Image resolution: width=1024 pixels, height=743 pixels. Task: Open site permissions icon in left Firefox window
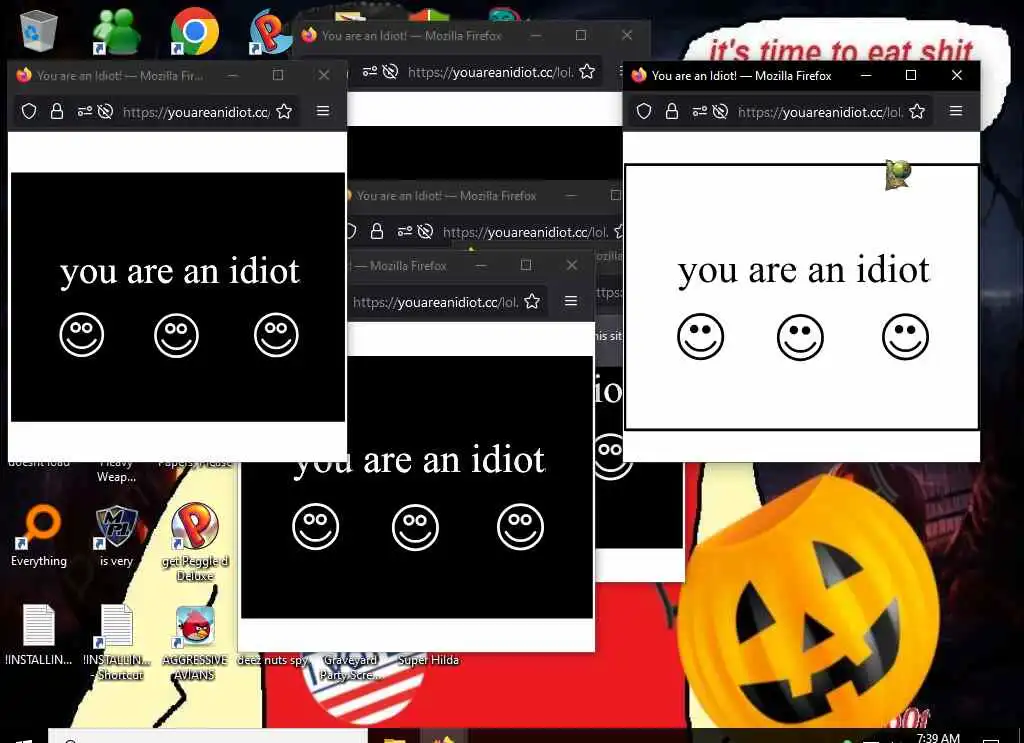85,112
